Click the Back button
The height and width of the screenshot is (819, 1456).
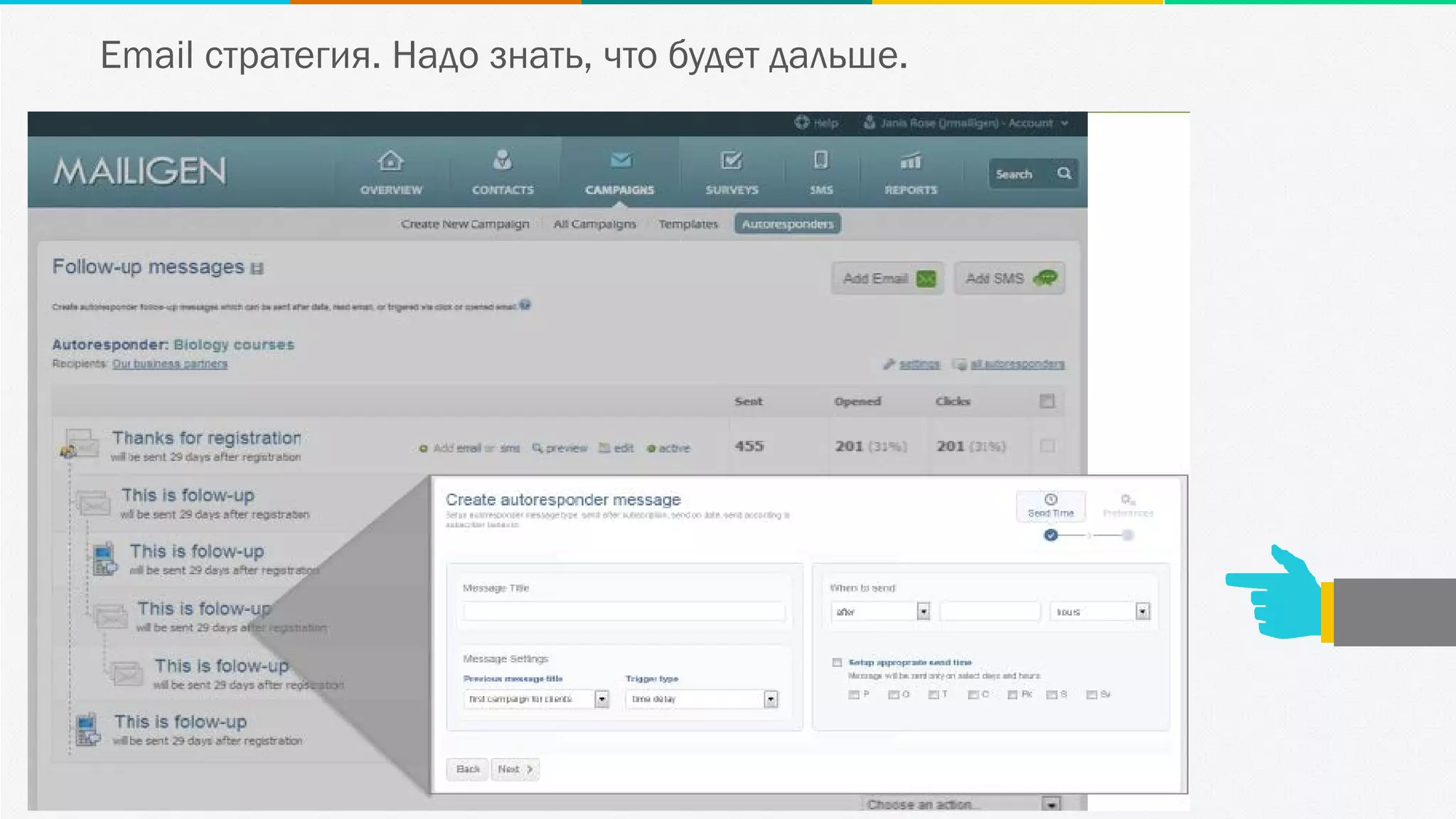click(x=468, y=769)
